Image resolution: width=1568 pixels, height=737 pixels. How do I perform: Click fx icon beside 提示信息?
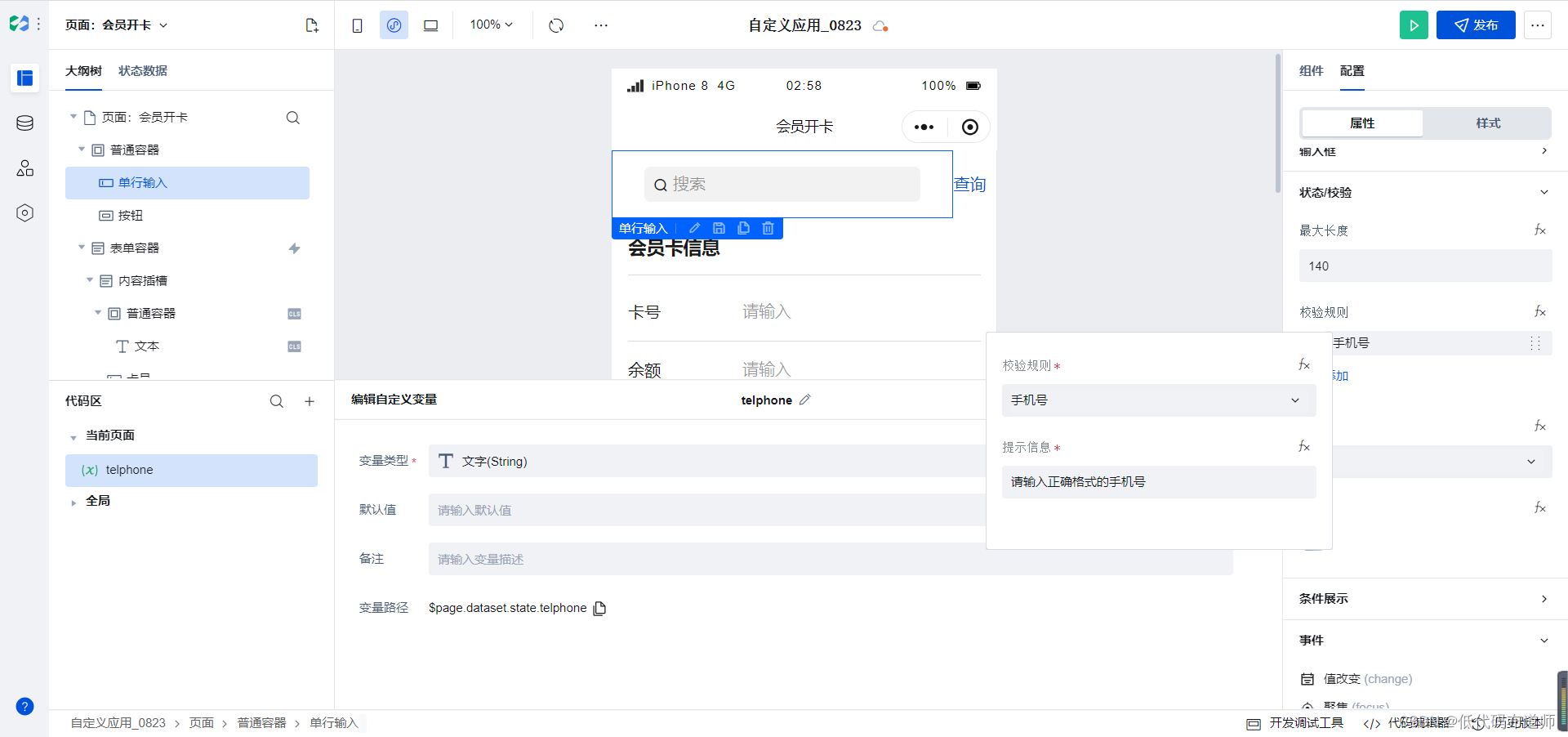1304,447
